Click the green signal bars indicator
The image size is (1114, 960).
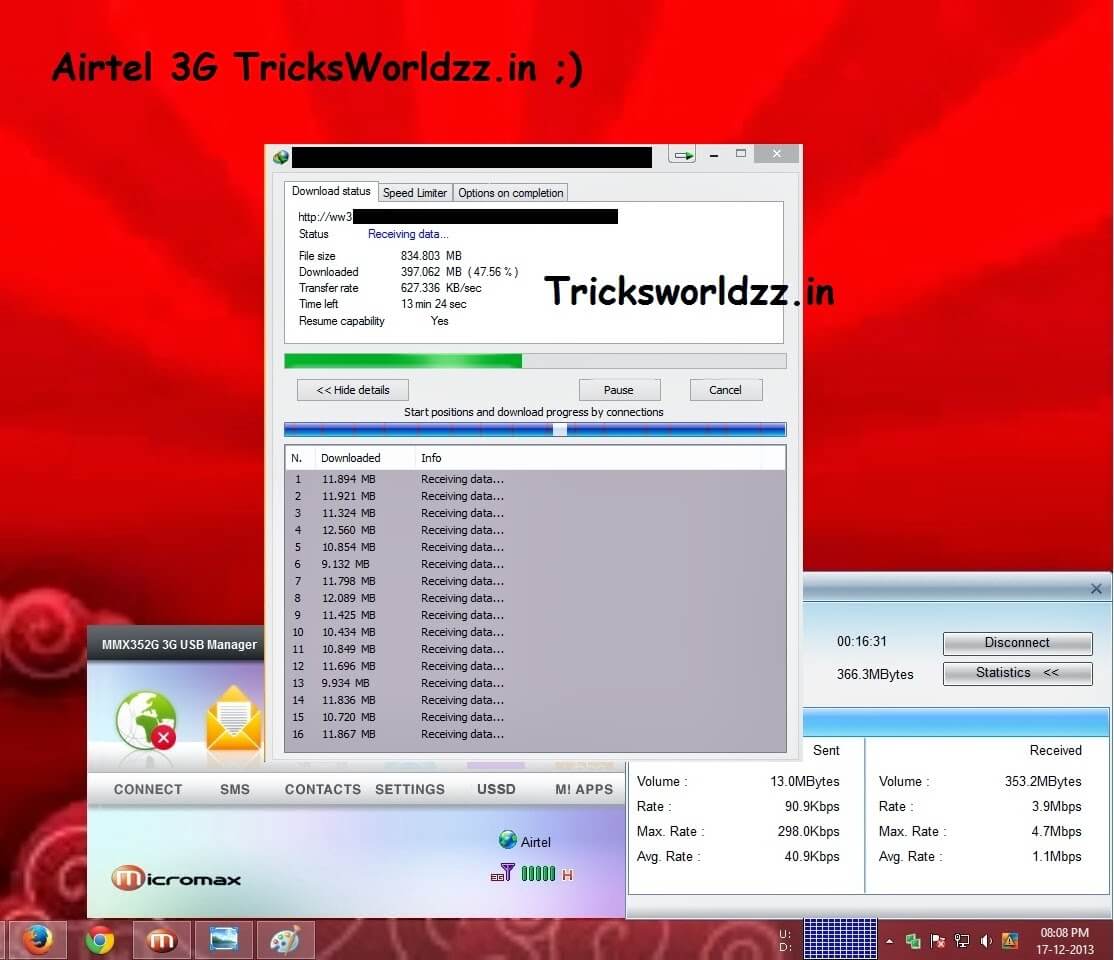(x=538, y=873)
